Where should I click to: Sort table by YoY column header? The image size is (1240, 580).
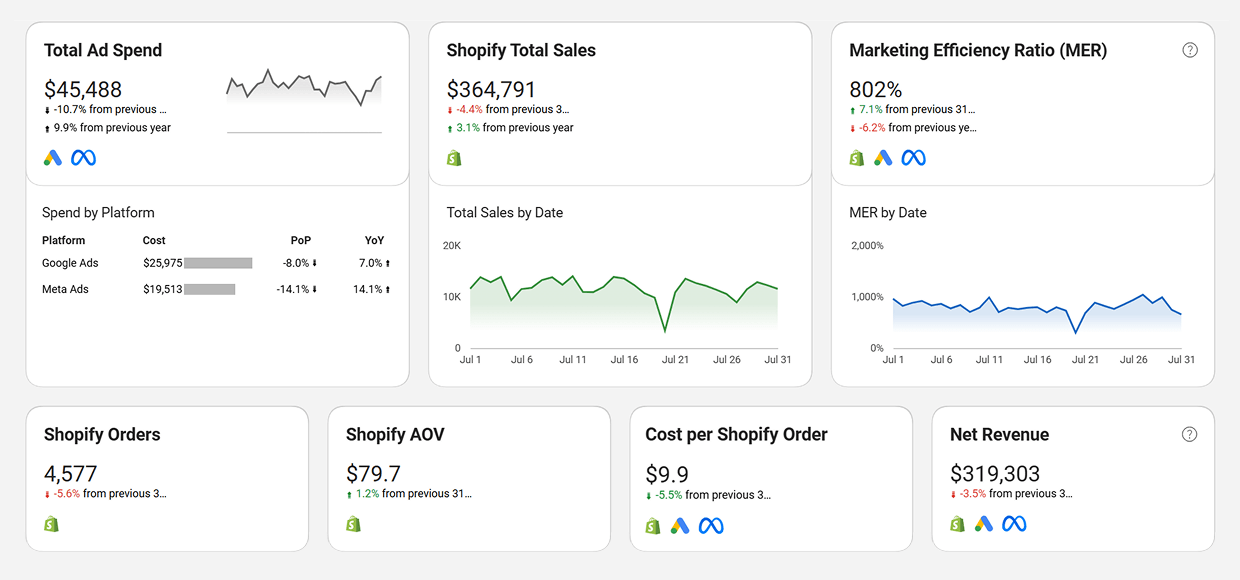click(x=374, y=240)
